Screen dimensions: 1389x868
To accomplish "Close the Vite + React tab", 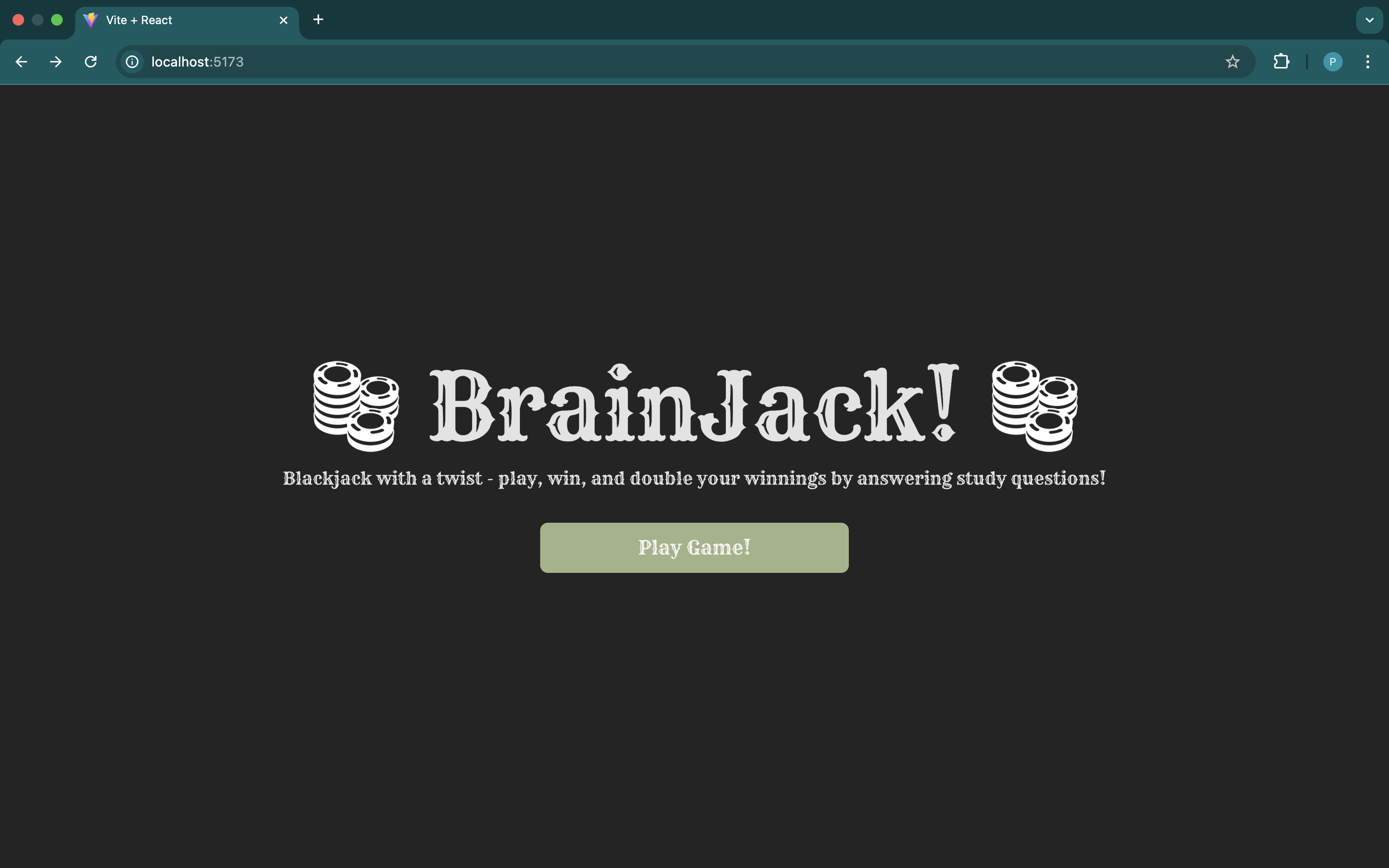I will [x=284, y=20].
